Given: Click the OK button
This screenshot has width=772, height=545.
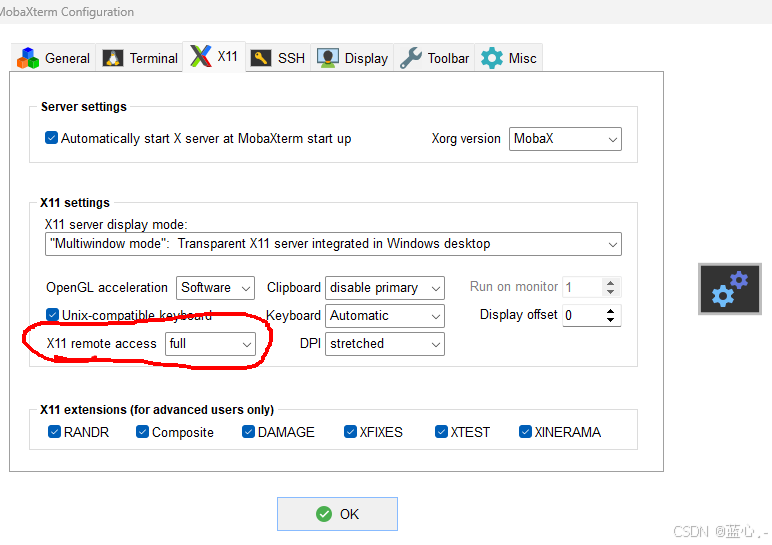Looking at the screenshot, I should pos(337,514).
